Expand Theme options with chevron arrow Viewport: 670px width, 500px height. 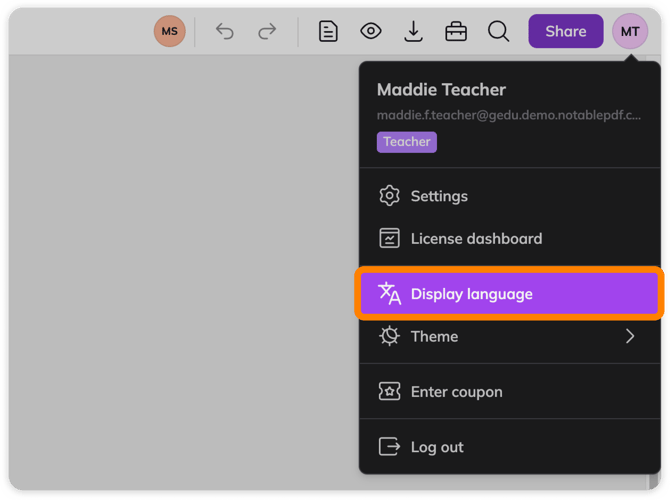pyautogui.click(x=630, y=336)
